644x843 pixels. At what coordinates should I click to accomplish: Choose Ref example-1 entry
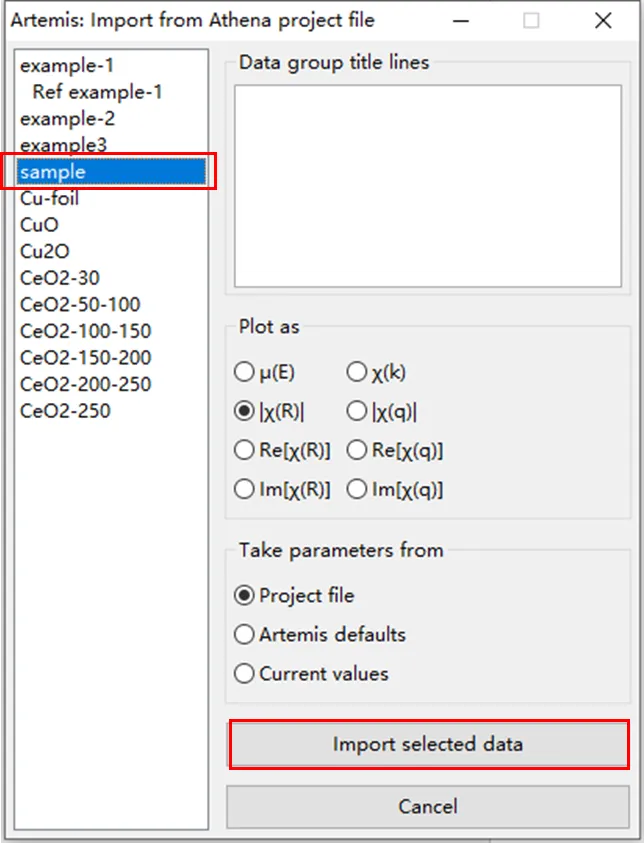tap(97, 92)
